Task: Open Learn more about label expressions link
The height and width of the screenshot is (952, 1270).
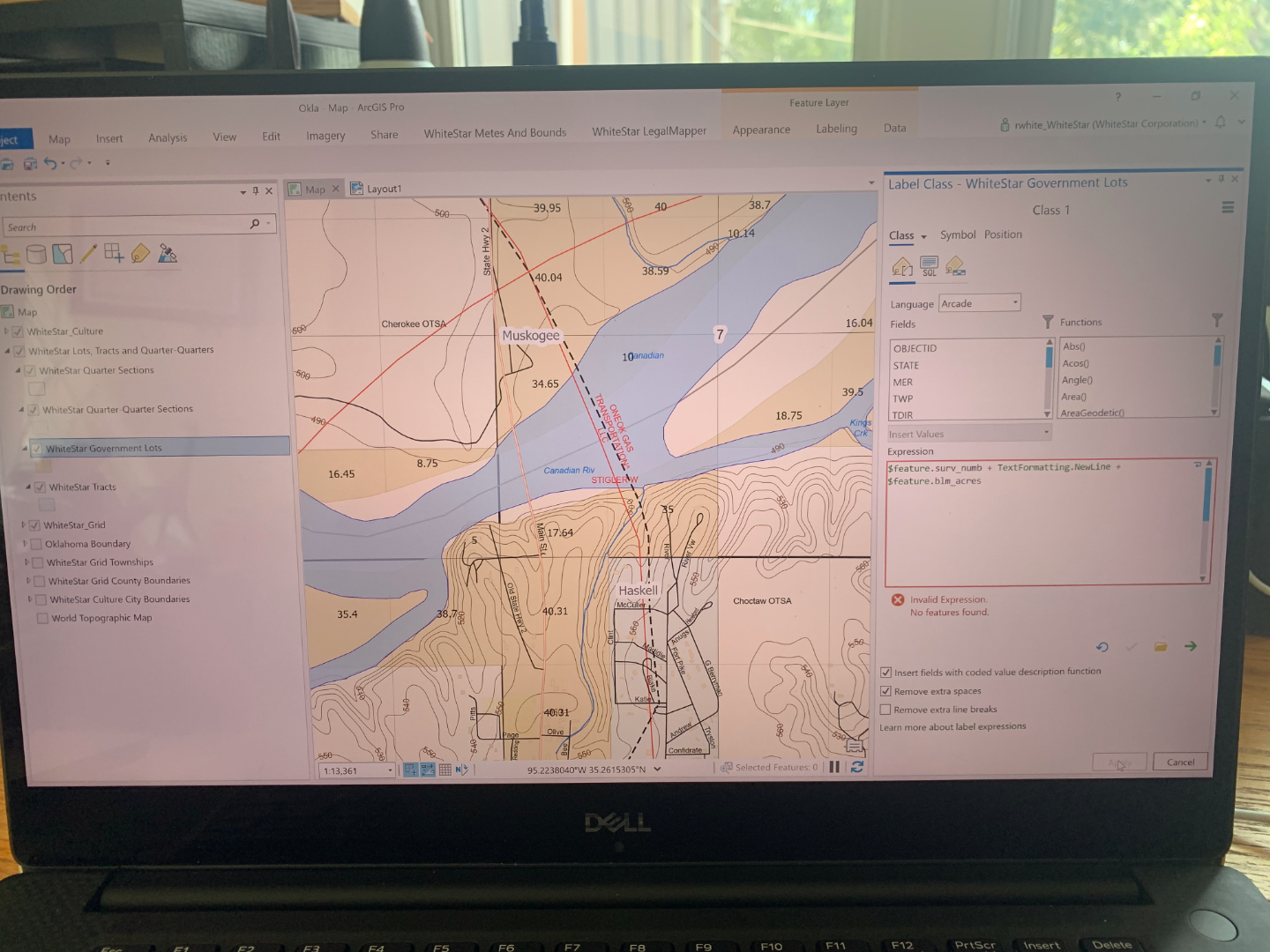Action: 952,727
